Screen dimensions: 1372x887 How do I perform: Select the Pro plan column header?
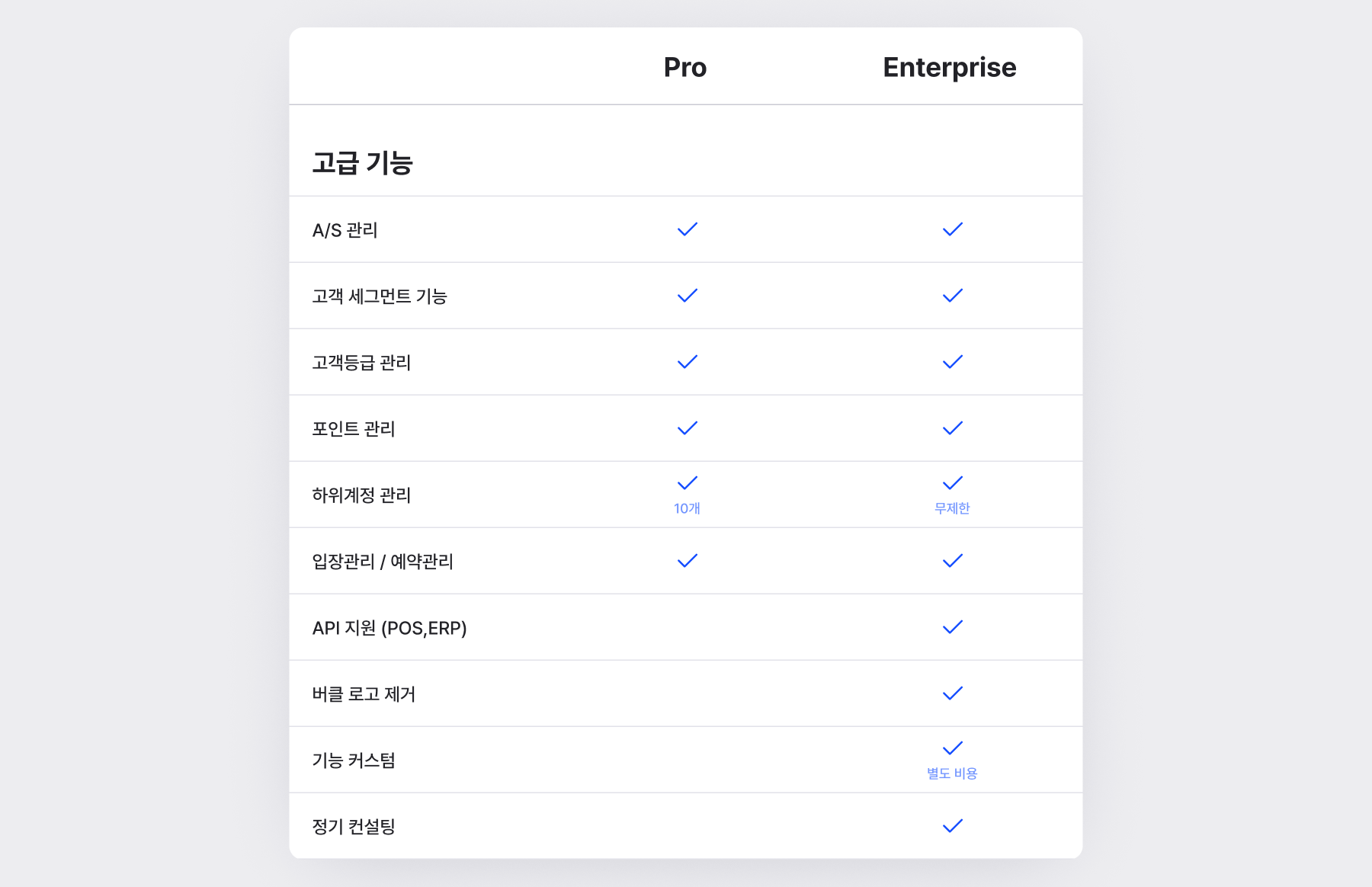point(685,67)
